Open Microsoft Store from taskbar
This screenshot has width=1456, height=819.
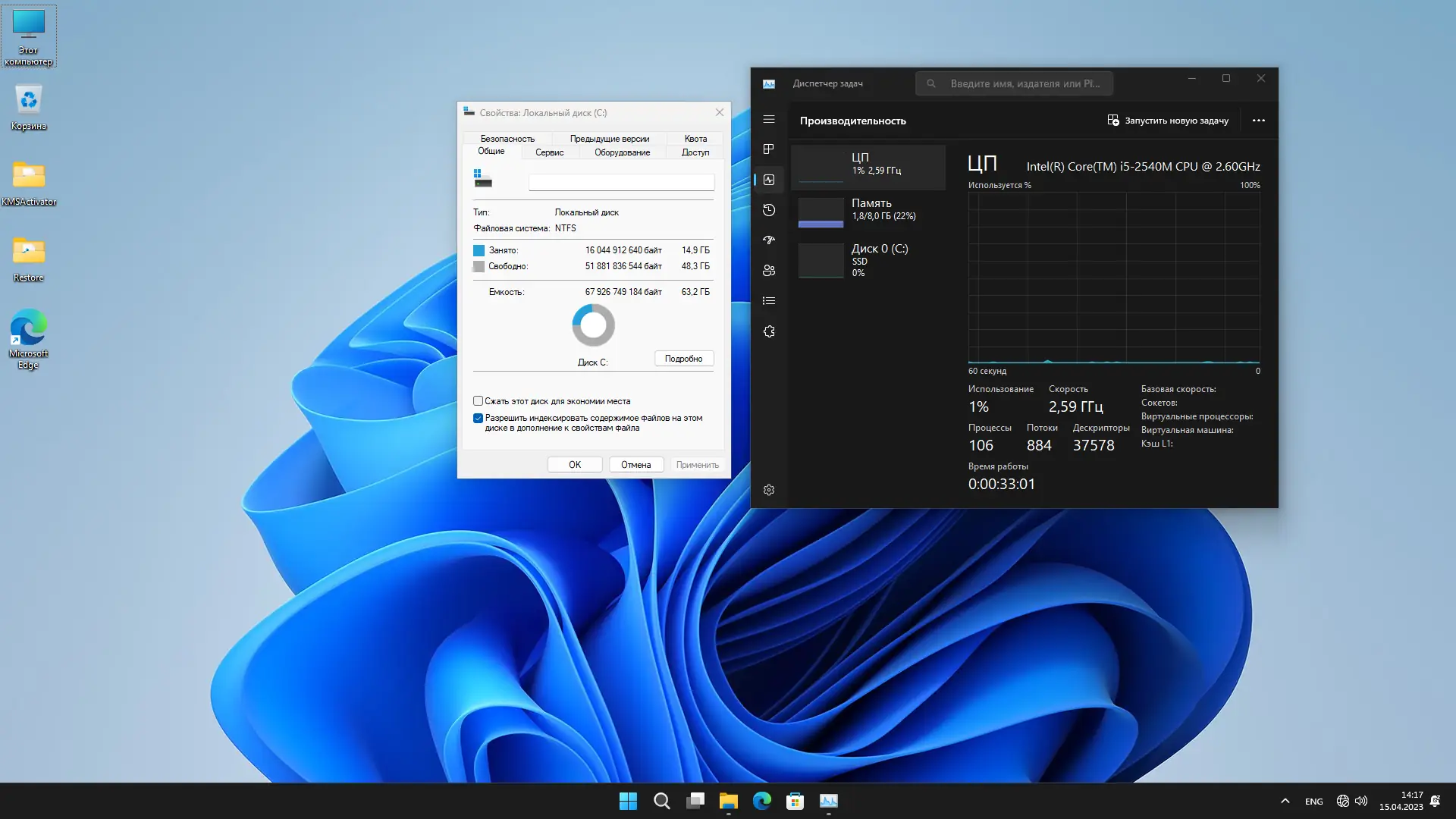(x=795, y=801)
